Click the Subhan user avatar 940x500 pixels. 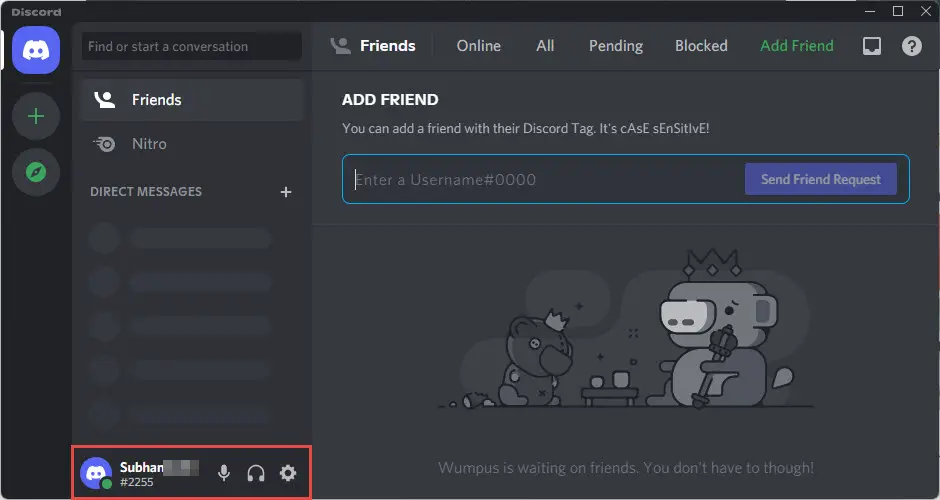click(96, 473)
